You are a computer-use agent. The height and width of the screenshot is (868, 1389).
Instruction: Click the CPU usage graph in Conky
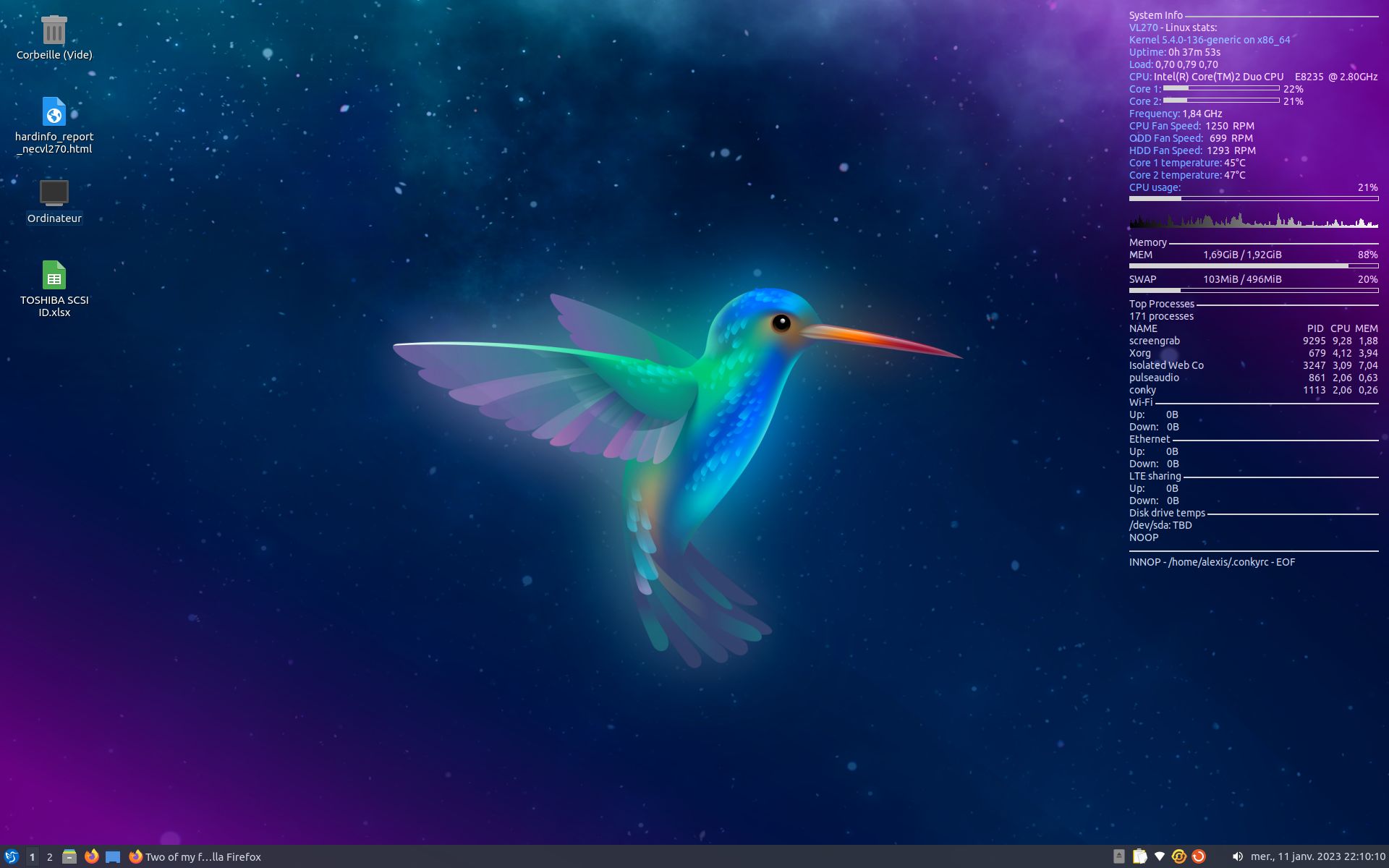coord(1253,220)
